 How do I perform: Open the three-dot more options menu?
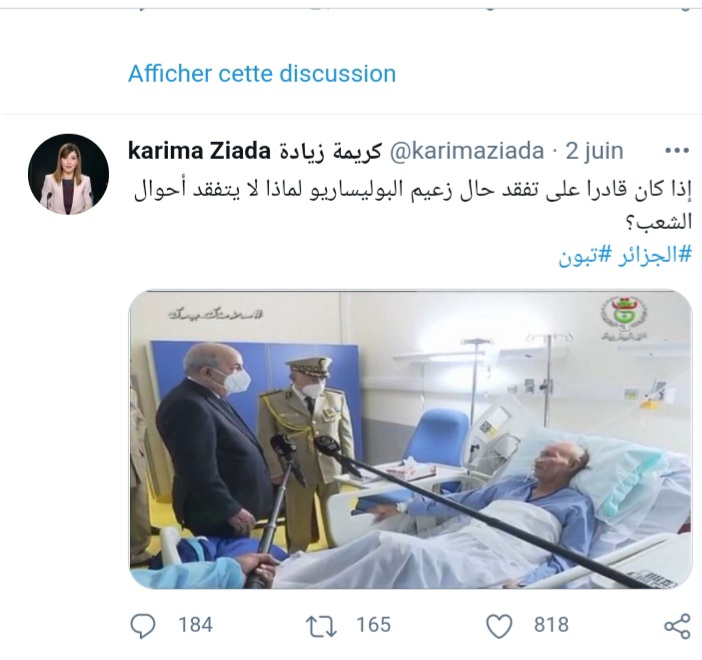[x=677, y=151]
